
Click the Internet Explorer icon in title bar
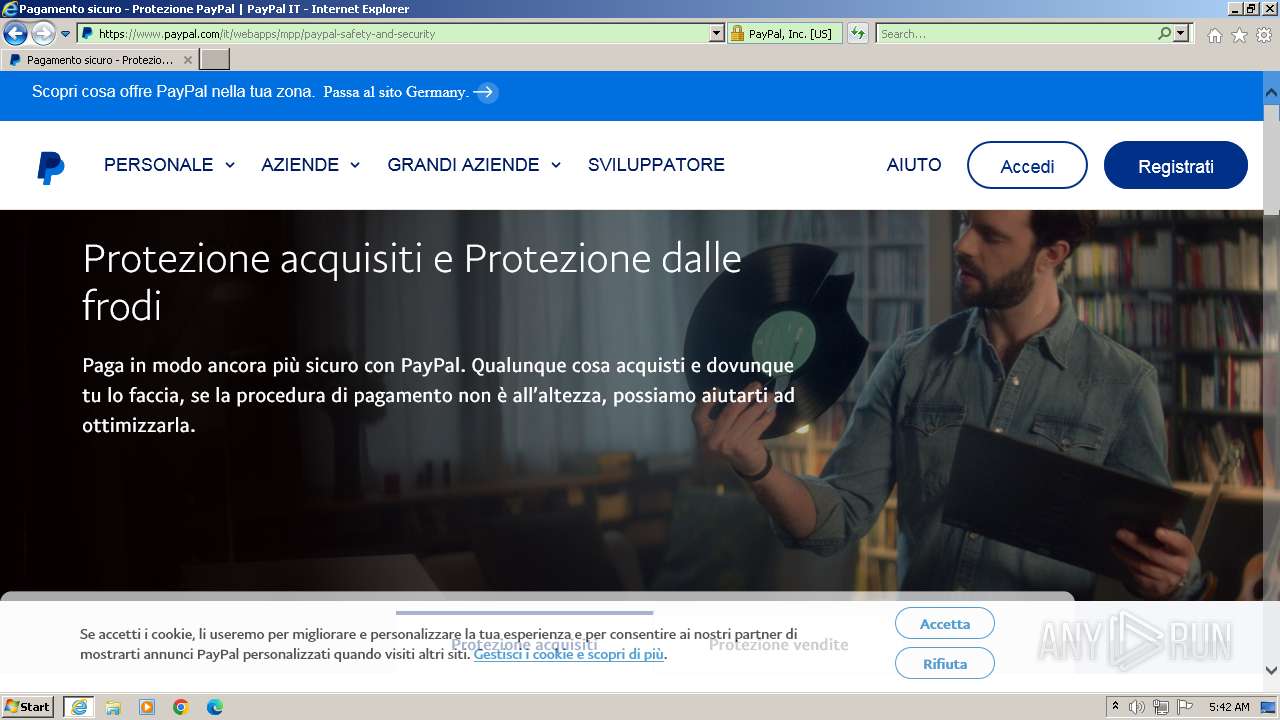pos(10,9)
